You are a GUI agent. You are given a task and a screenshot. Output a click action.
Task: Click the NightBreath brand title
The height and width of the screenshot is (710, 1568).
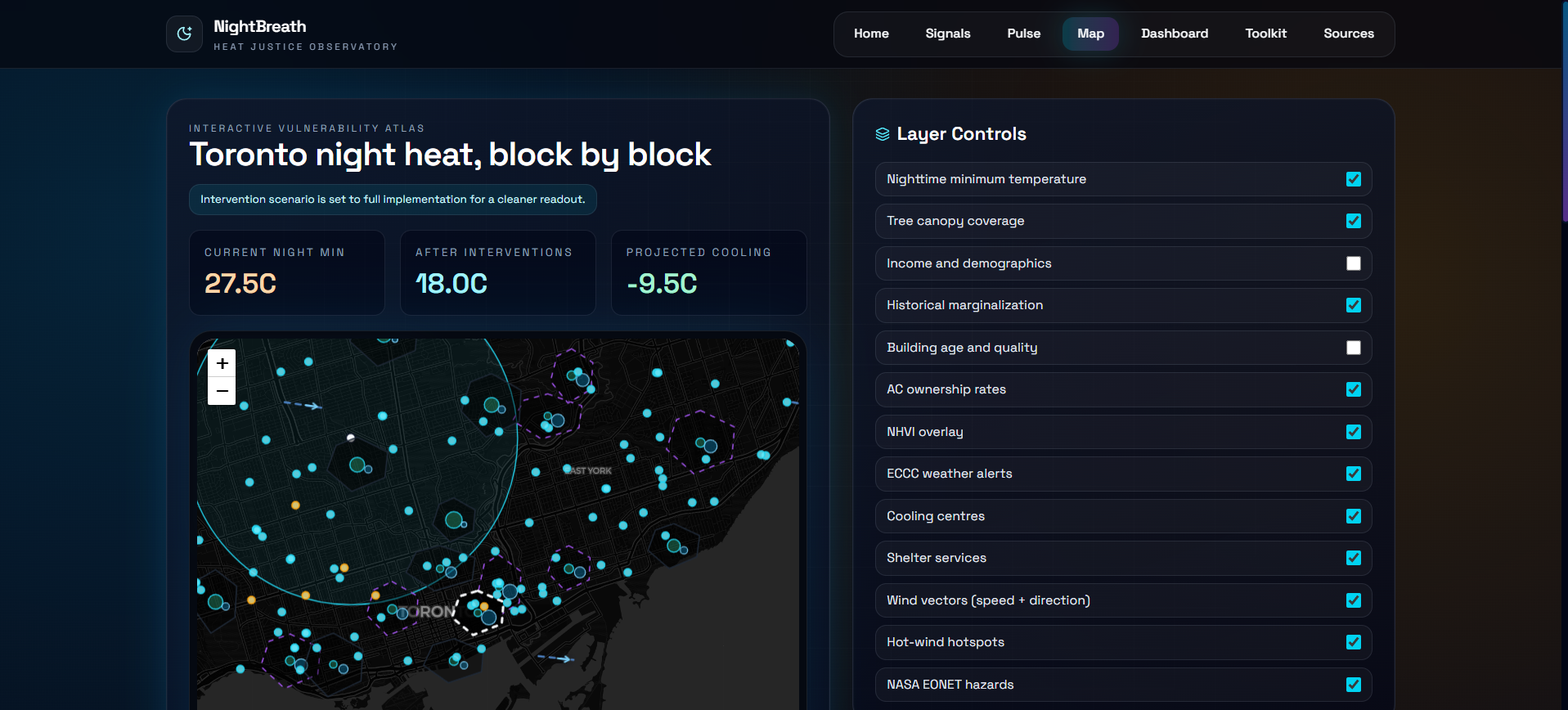coord(260,26)
